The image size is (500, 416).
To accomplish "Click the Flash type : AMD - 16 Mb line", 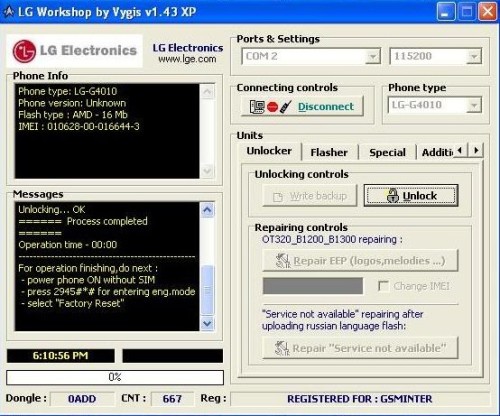I will (x=73, y=115).
